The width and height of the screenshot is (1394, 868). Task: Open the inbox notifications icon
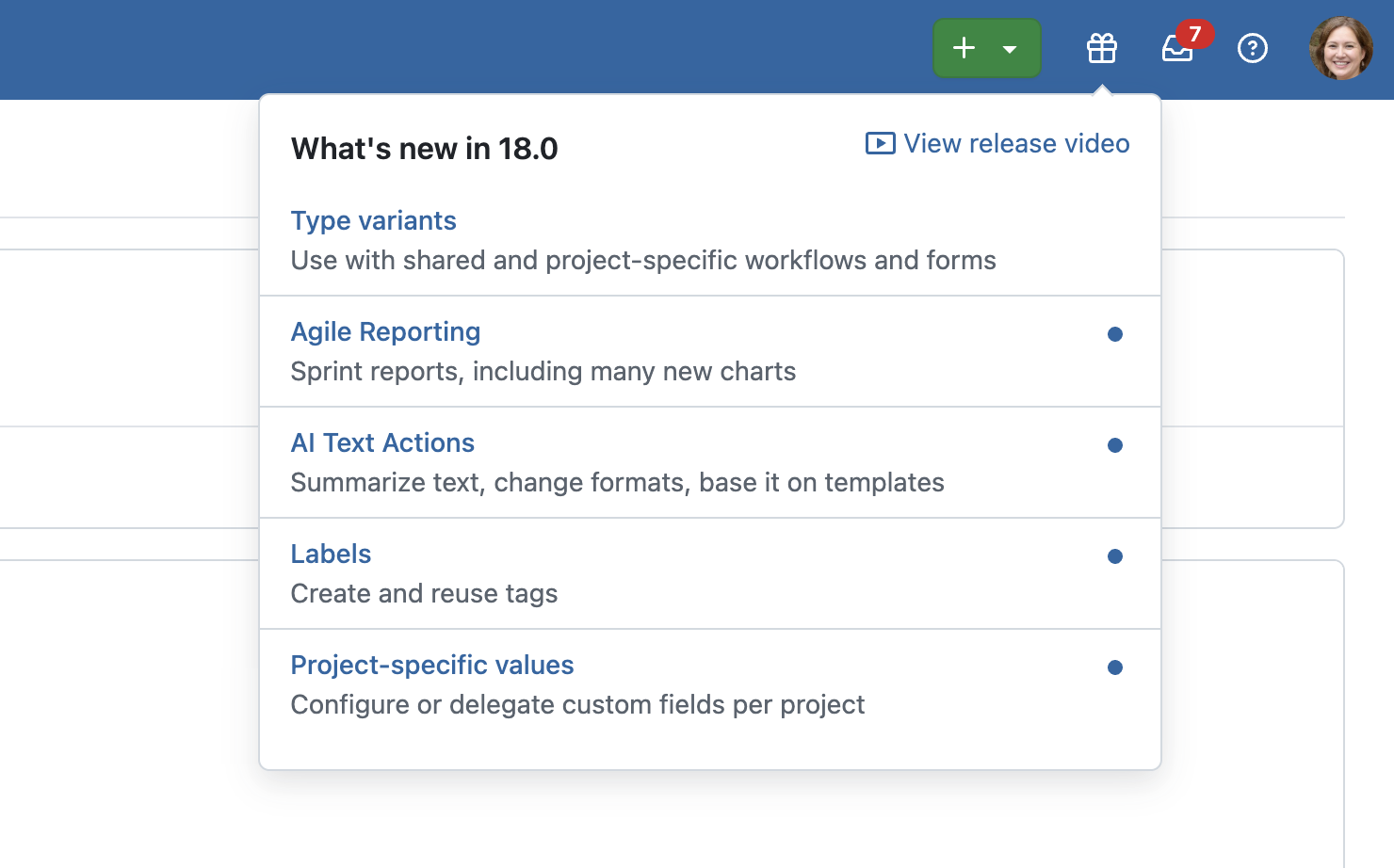pos(1177,48)
